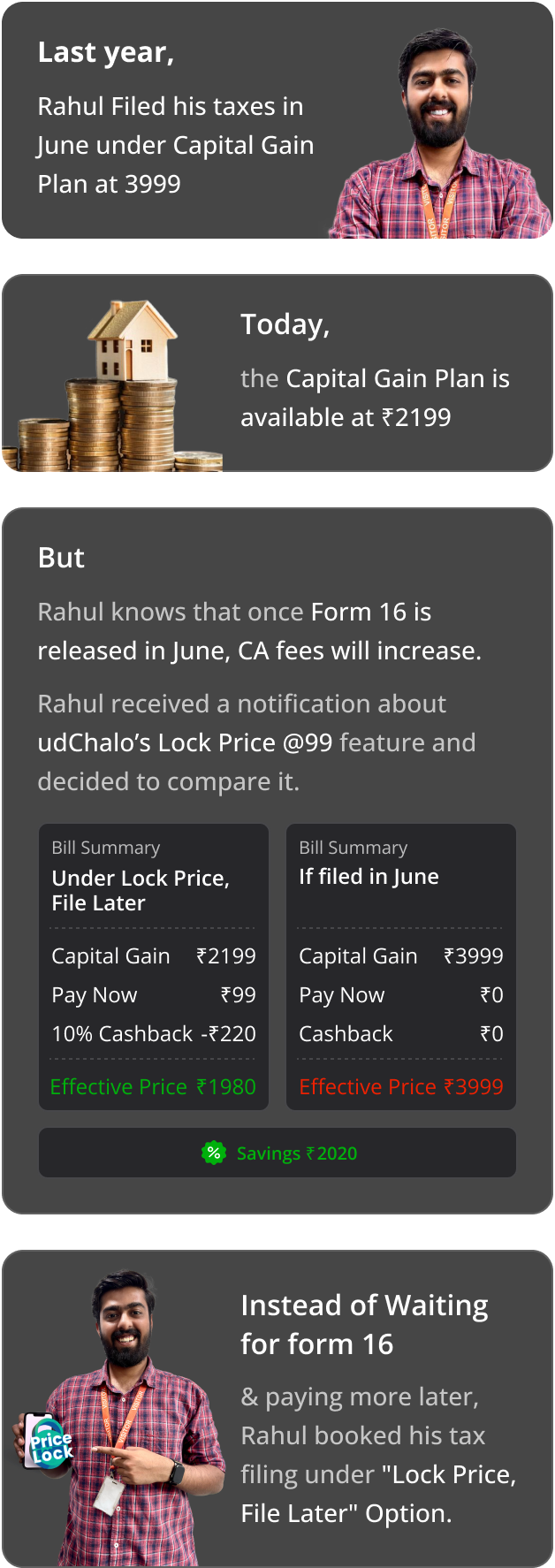Click the green Effective Price ₹1980 text
The width and height of the screenshot is (555, 1568).
(x=153, y=1086)
